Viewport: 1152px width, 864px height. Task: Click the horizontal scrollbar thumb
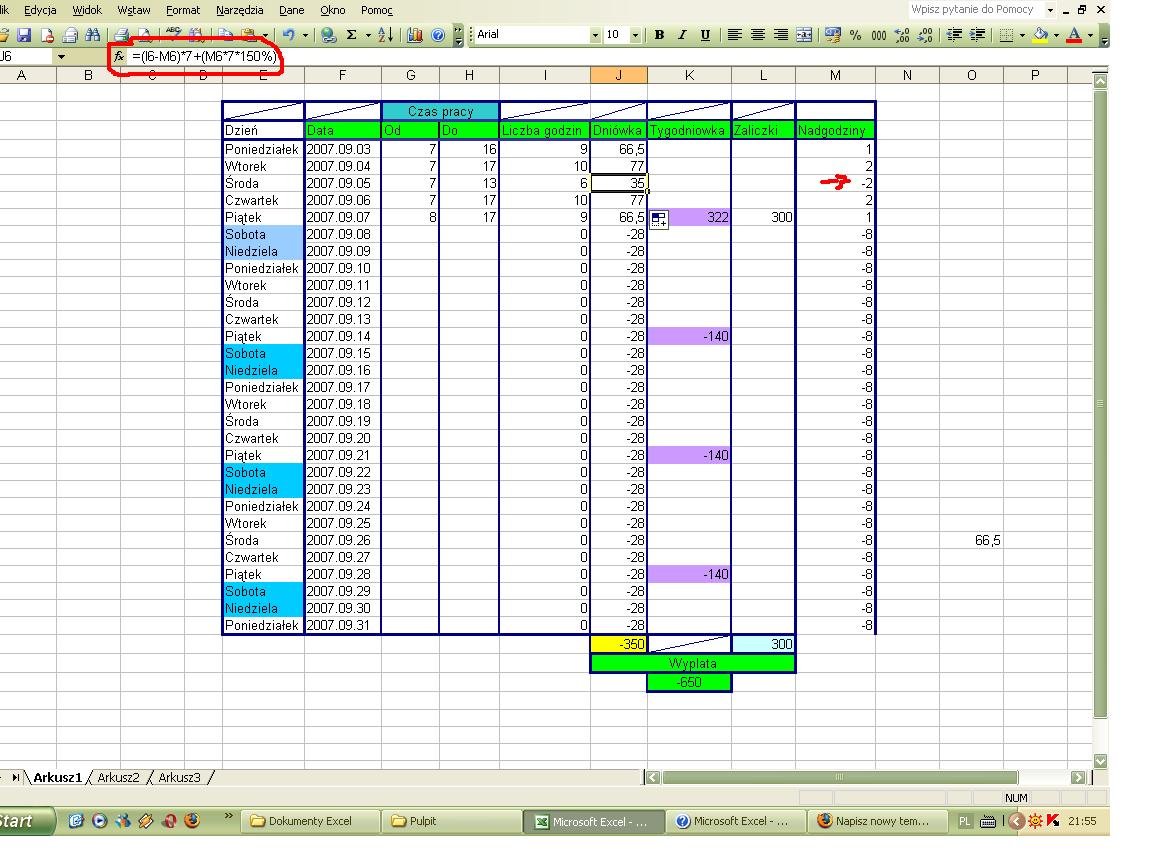840,777
